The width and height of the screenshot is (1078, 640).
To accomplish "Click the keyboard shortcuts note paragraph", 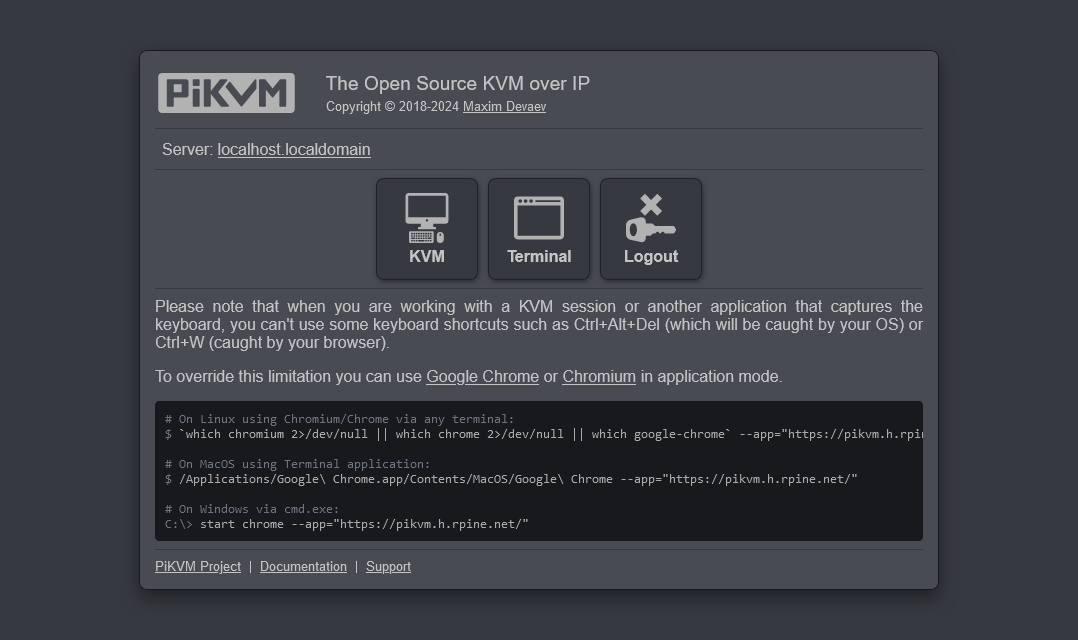I will pyautogui.click(x=538, y=324).
